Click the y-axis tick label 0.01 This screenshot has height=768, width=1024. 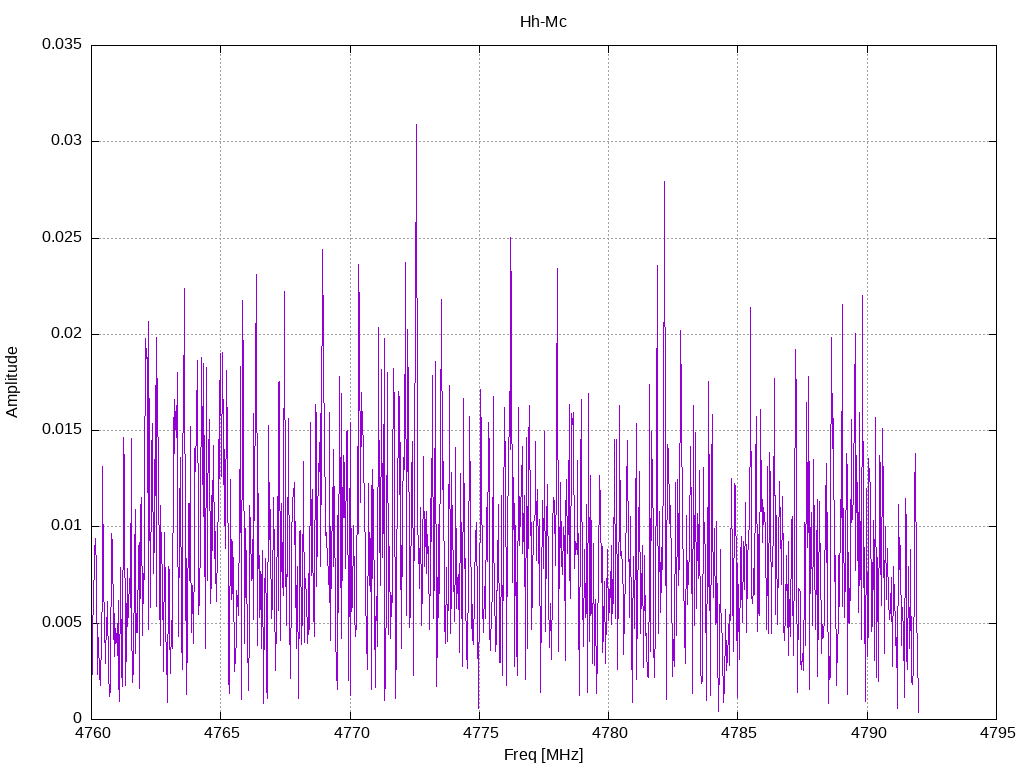pos(67,525)
